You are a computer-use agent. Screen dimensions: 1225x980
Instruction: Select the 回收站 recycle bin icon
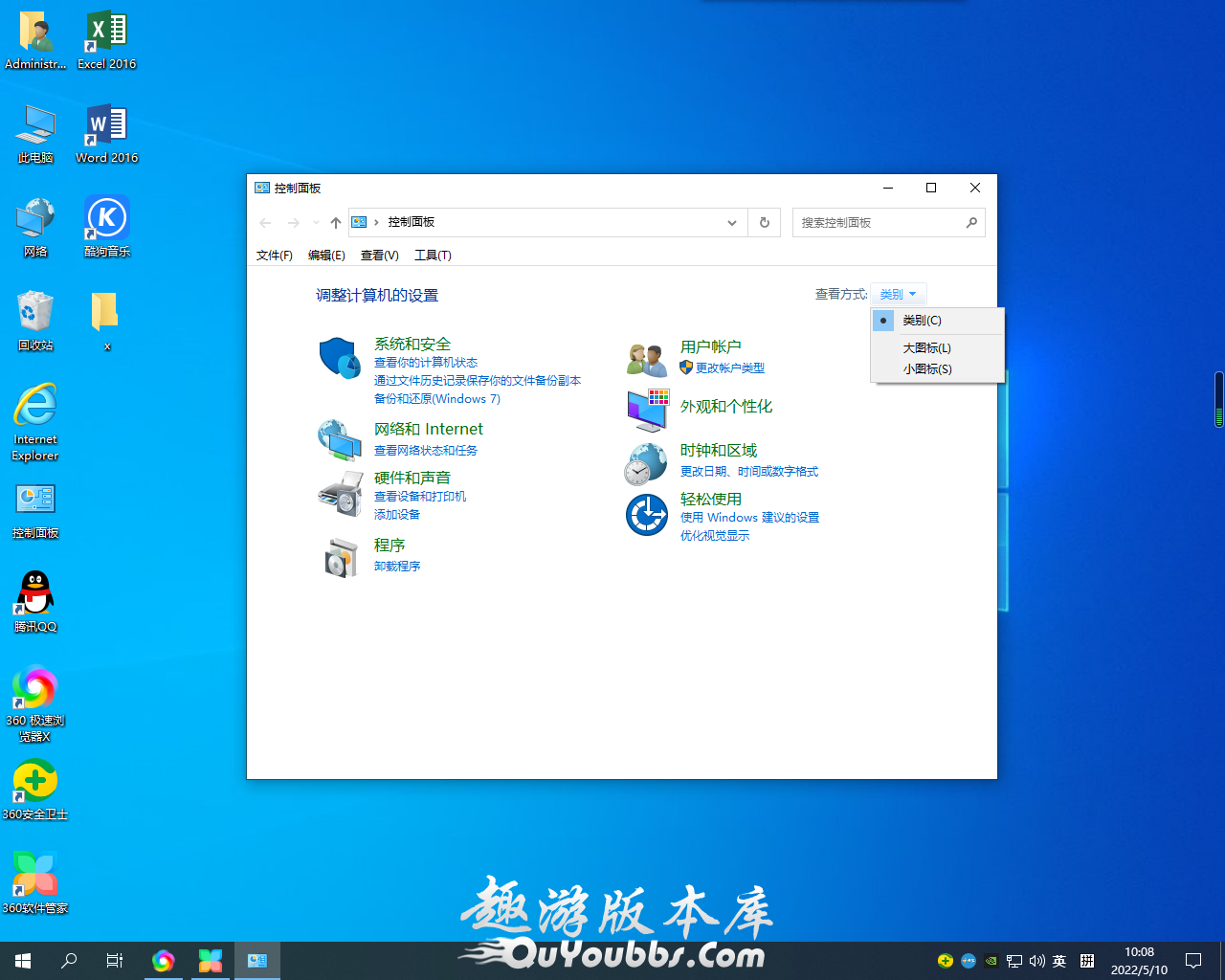tap(35, 322)
